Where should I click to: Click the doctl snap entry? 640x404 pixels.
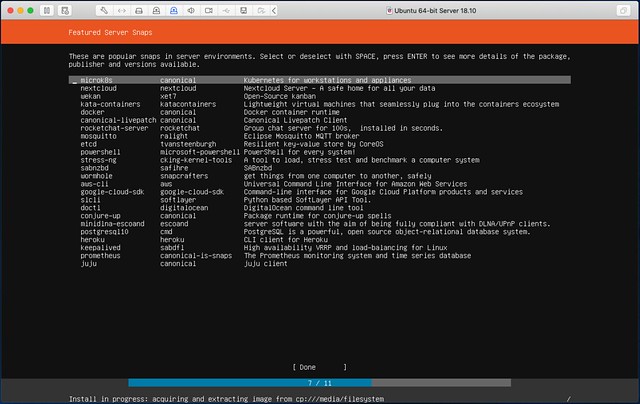[x=320, y=208]
